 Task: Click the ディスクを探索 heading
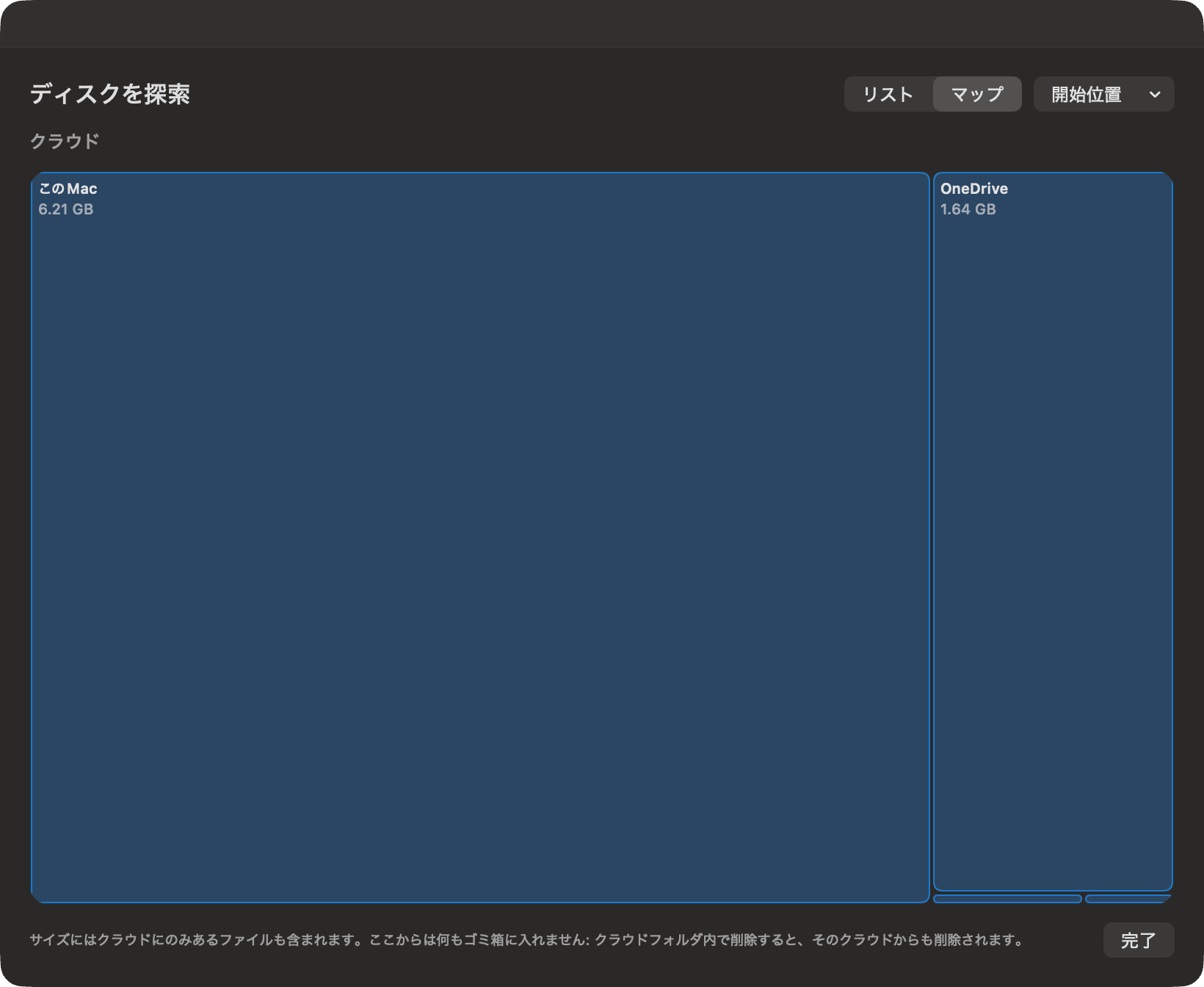[x=110, y=94]
